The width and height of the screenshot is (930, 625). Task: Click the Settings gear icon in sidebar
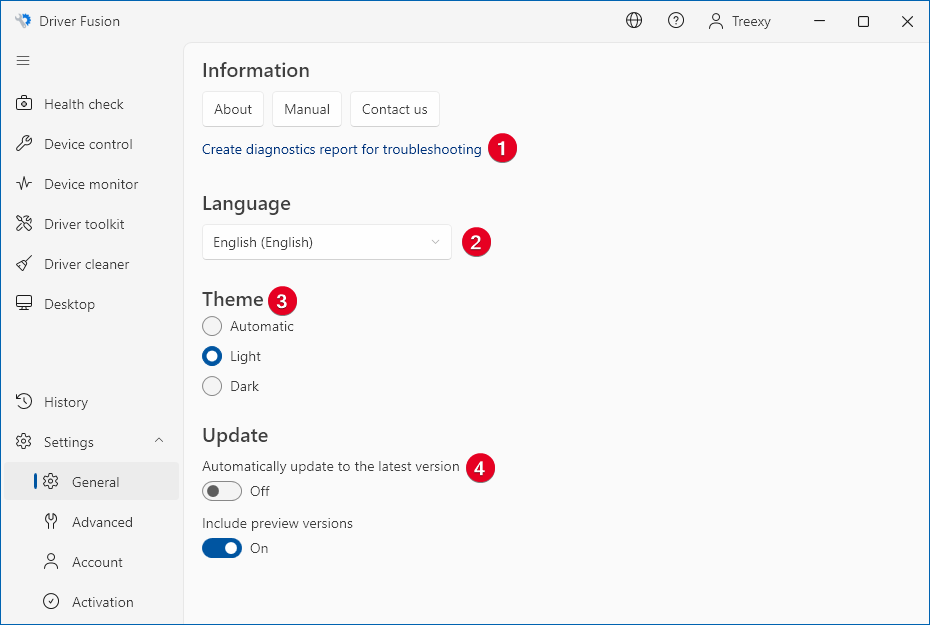coord(24,441)
